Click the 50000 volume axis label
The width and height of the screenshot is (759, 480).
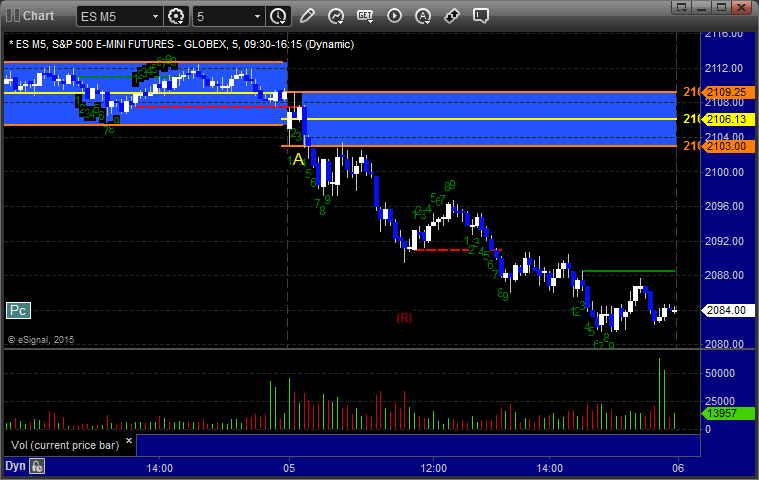pos(720,373)
